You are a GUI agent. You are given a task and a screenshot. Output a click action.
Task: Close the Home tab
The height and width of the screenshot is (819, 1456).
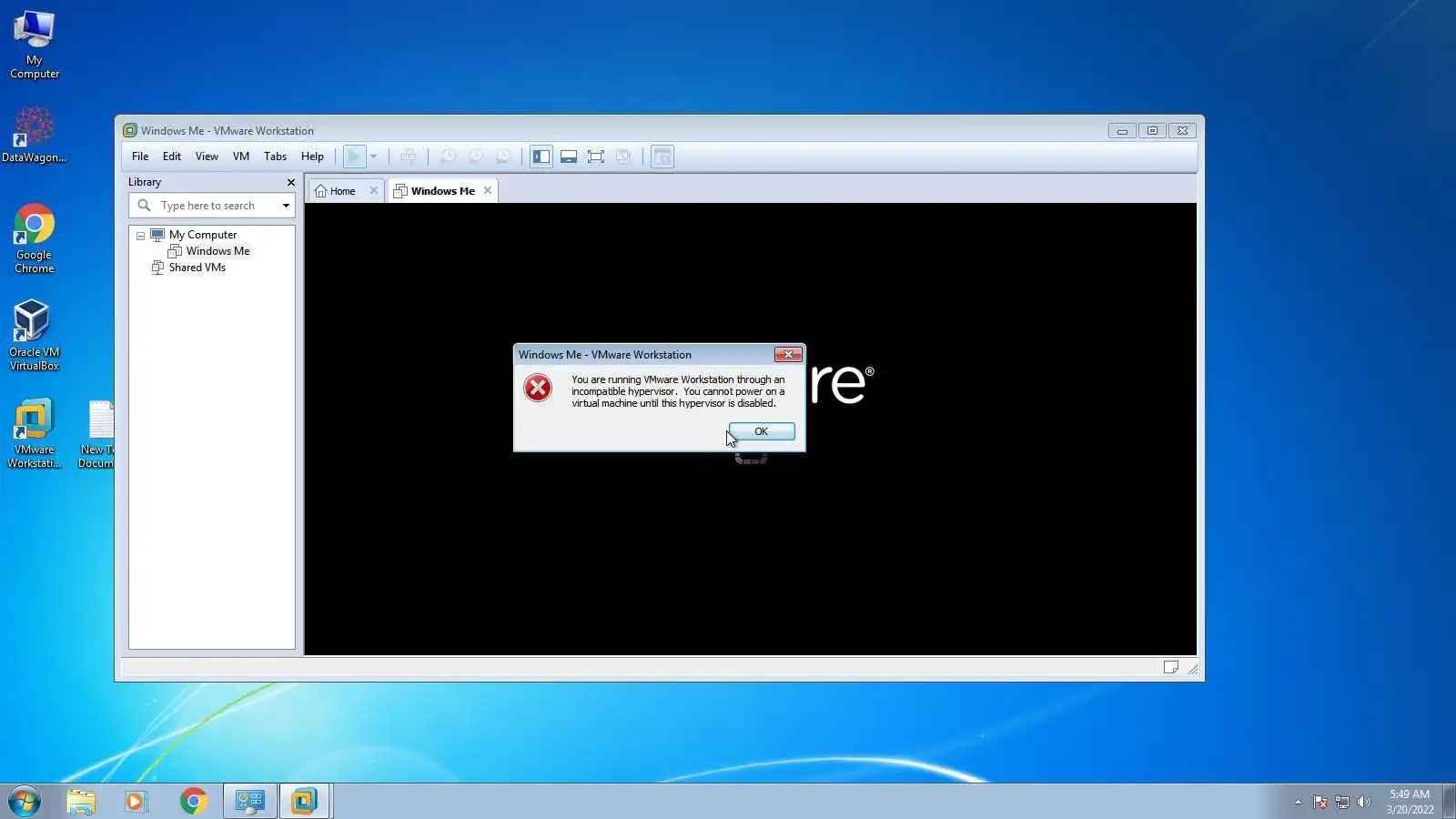[x=373, y=190]
